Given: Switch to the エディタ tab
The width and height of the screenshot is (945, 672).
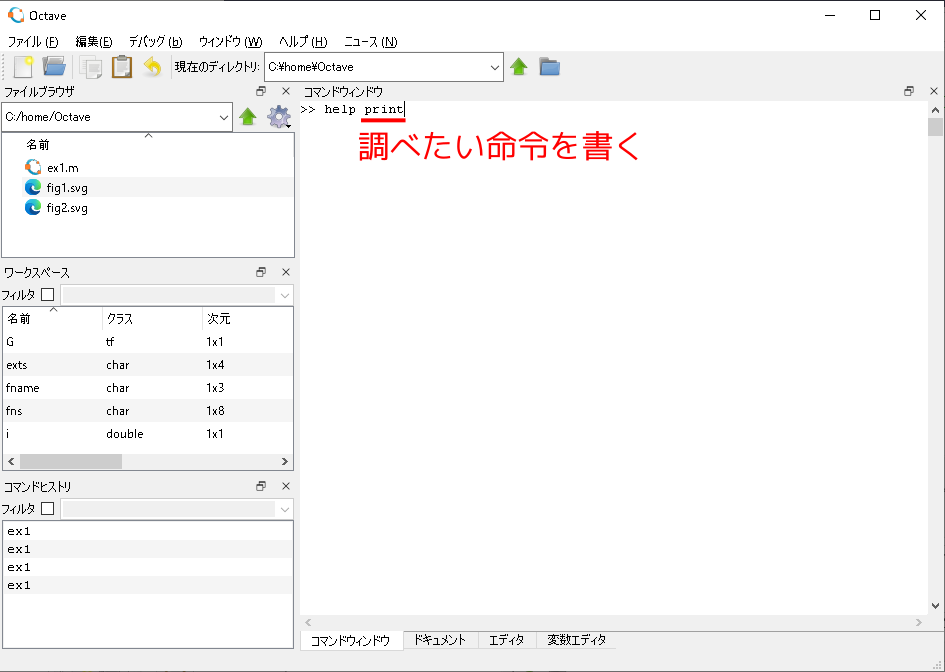Looking at the screenshot, I should tap(506, 640).
